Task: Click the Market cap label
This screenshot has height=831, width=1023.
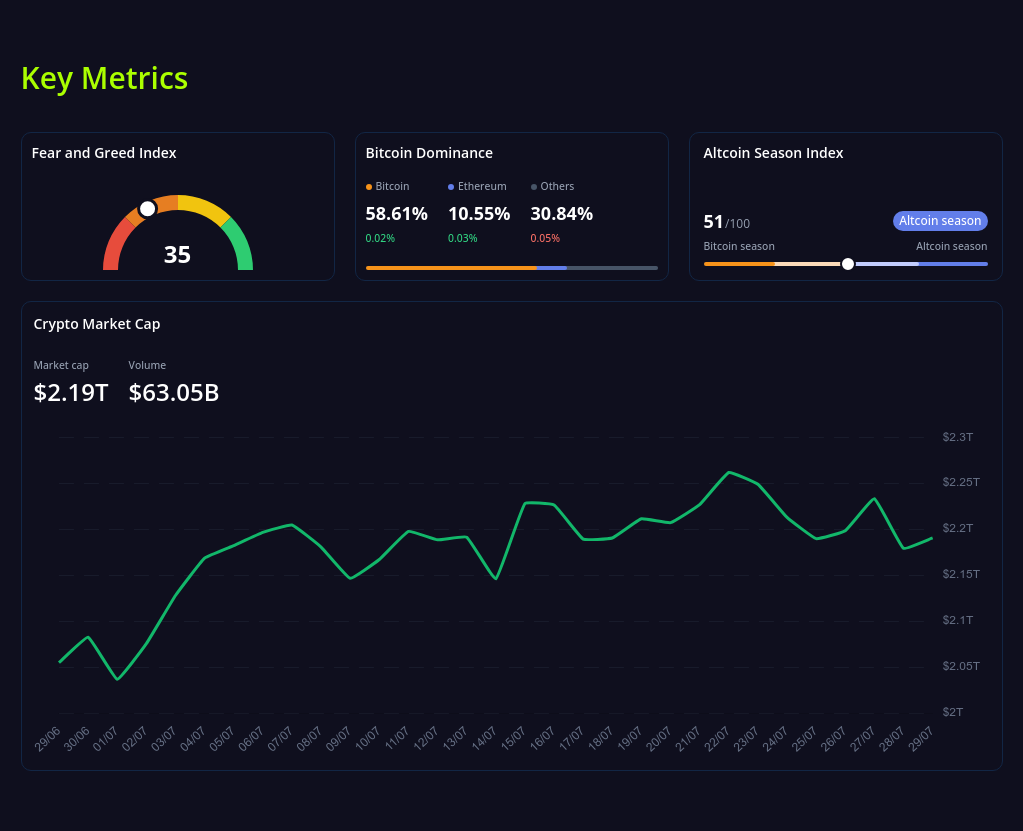Action: tap(61, 365)
